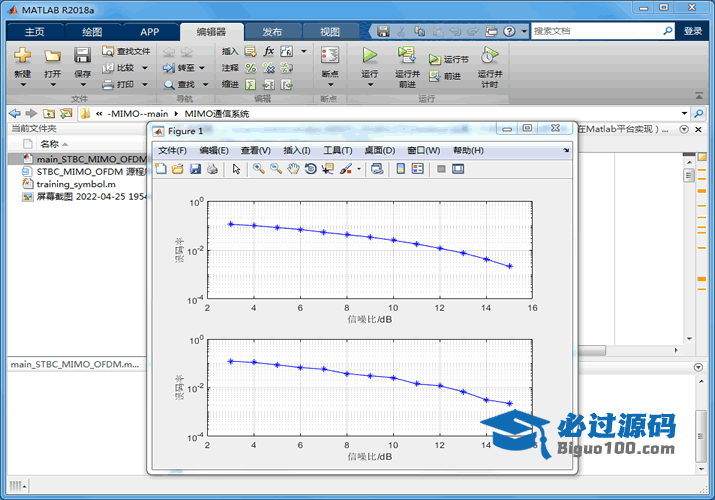Click the 登录 (Sign in) button
The height and width of the screenshot is (500, 715).
coord(693,31)
